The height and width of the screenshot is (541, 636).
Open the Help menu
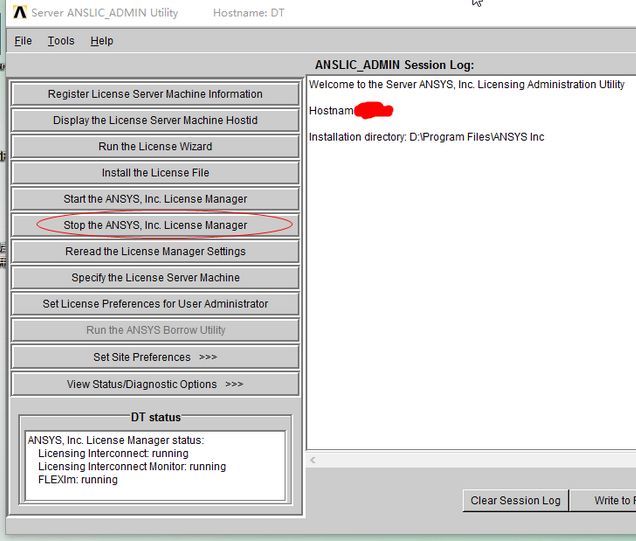102,41
